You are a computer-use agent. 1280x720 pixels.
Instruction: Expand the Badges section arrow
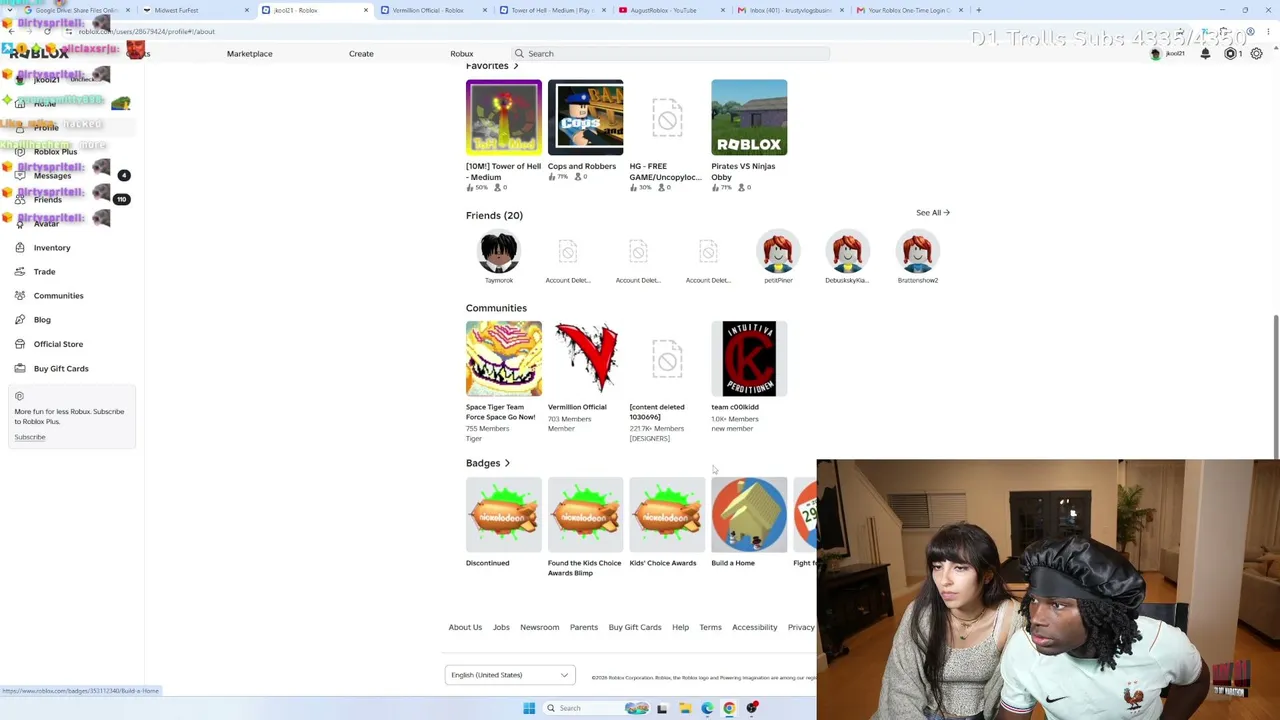[507, 463]
